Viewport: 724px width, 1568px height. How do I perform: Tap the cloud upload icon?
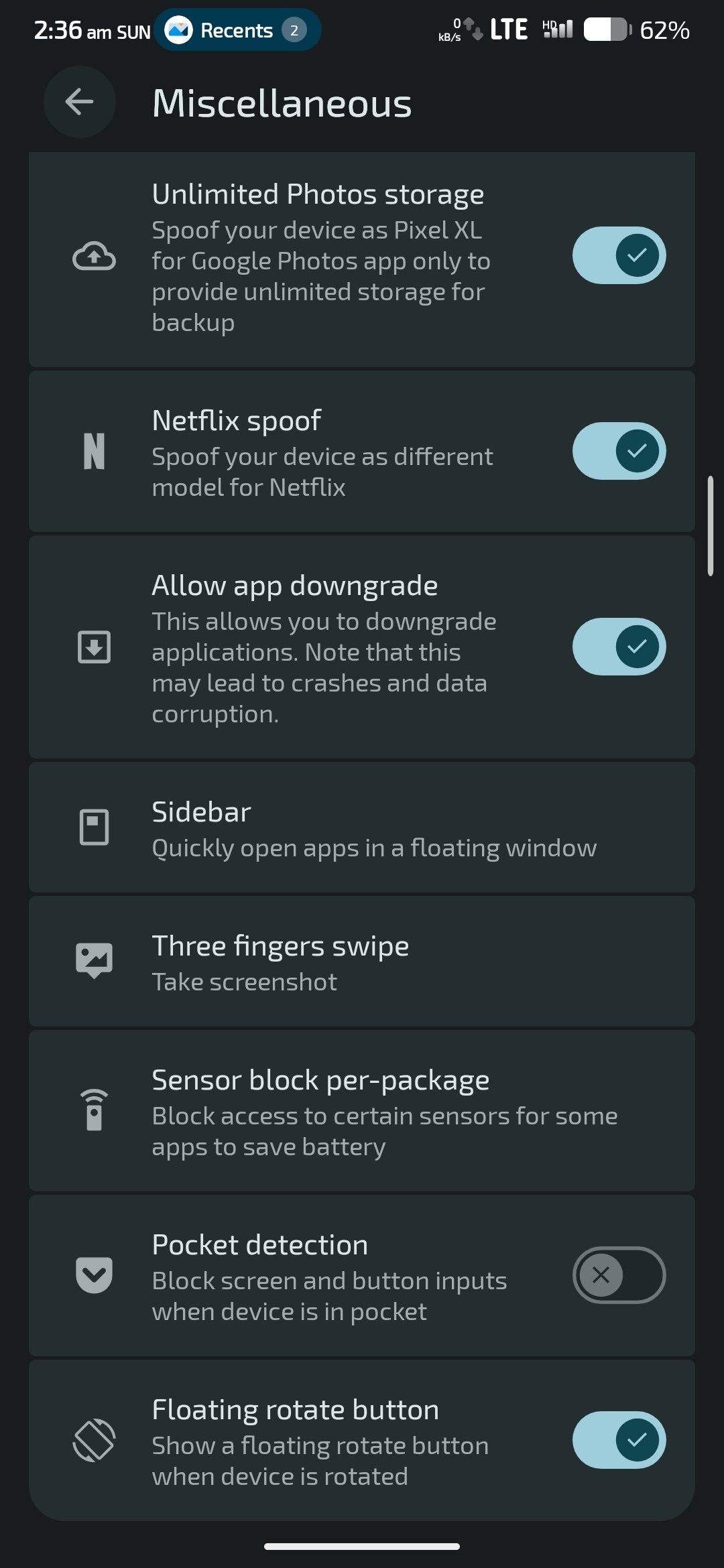click(x=94, y=256)
